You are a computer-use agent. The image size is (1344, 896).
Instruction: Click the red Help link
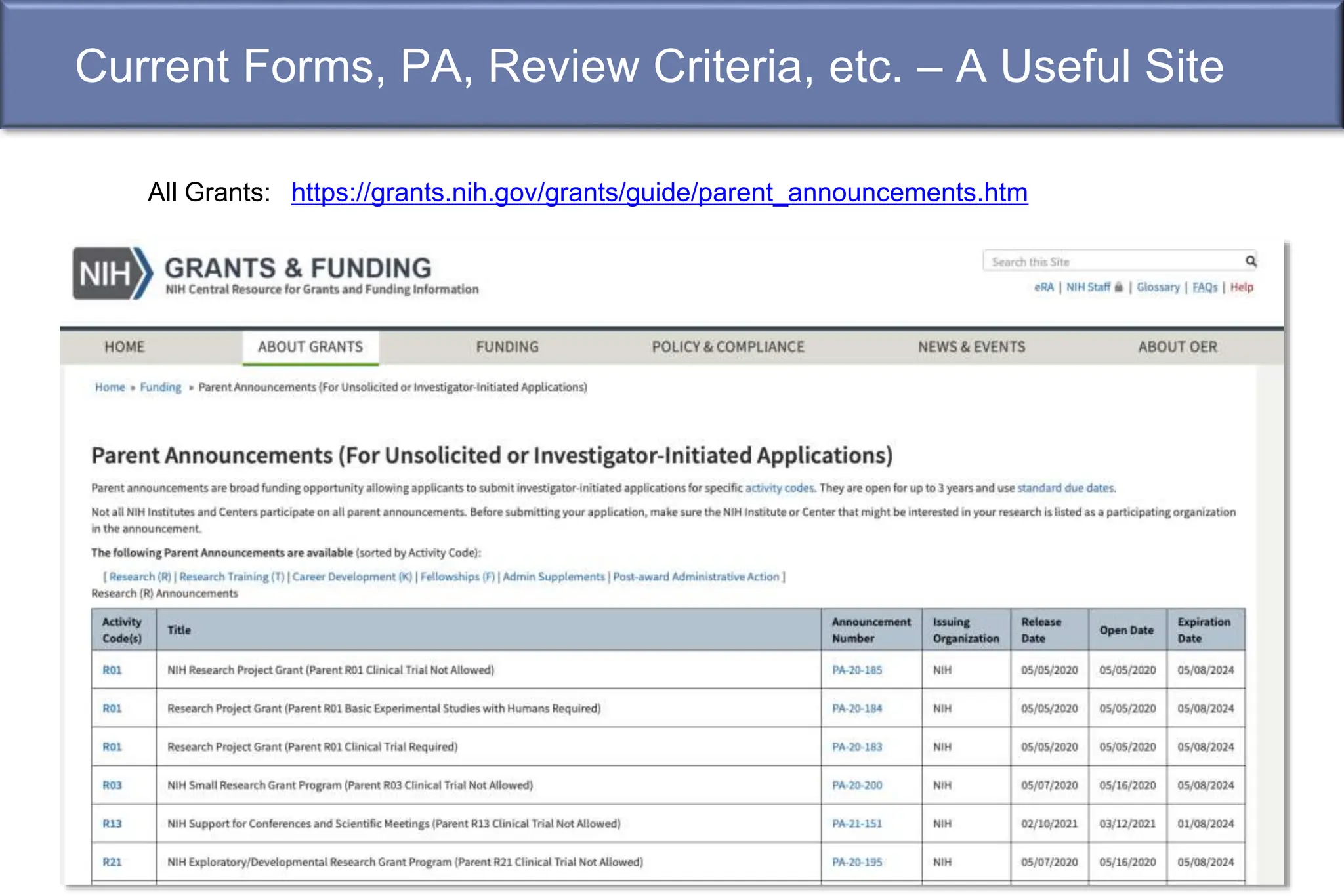(1242, 287)
